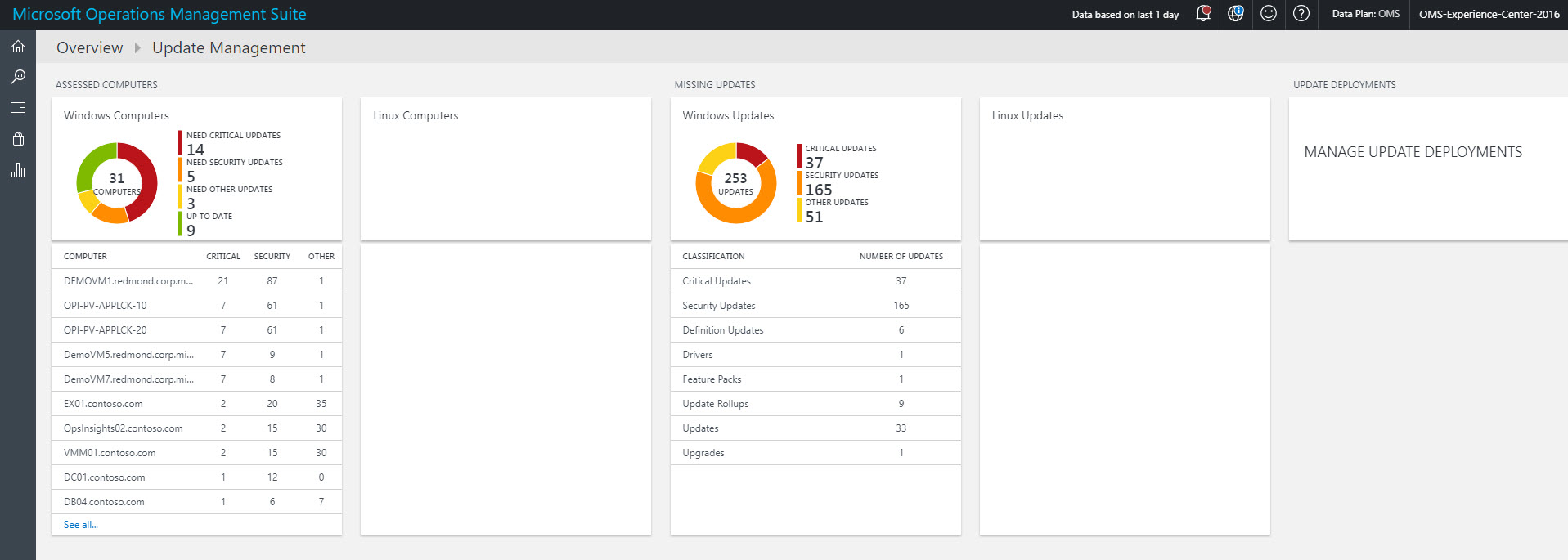Click Windows Updates tile title

728,116
